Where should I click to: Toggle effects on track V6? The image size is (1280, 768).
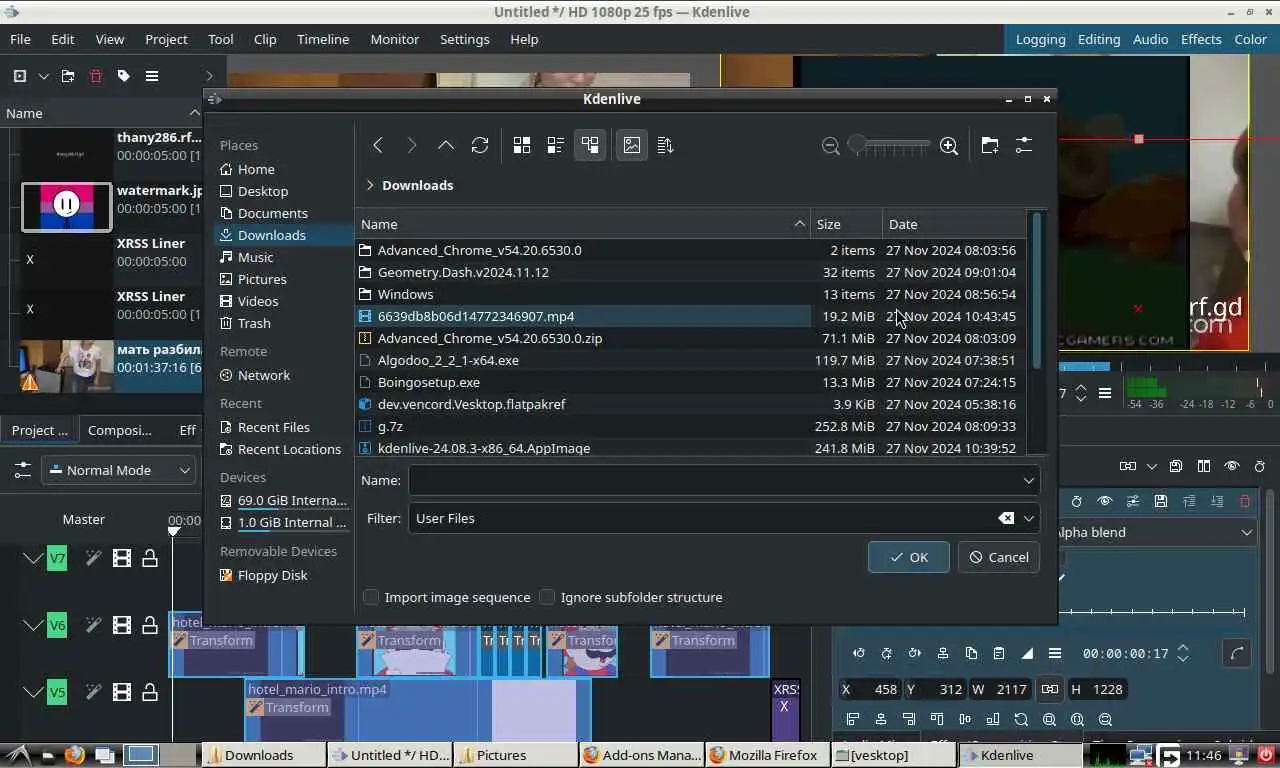click(x=94, y=625)
